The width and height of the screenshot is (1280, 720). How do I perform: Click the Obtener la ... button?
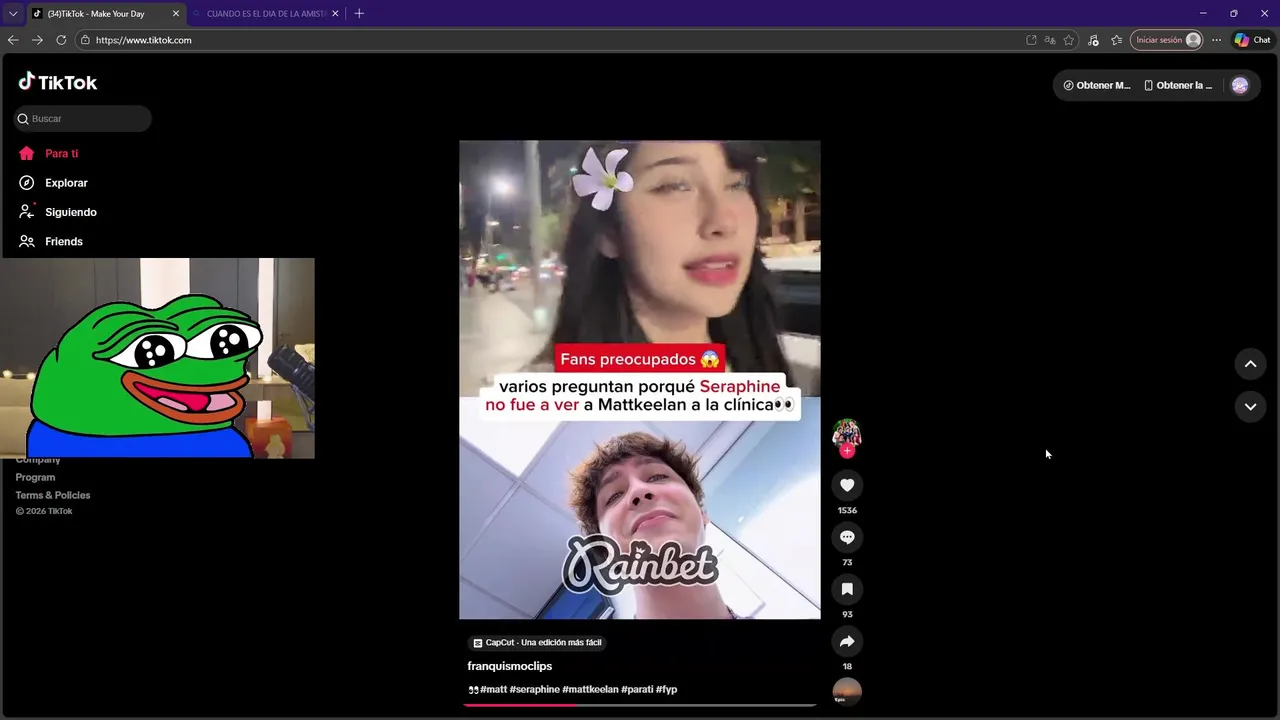tap(1178, 85)
